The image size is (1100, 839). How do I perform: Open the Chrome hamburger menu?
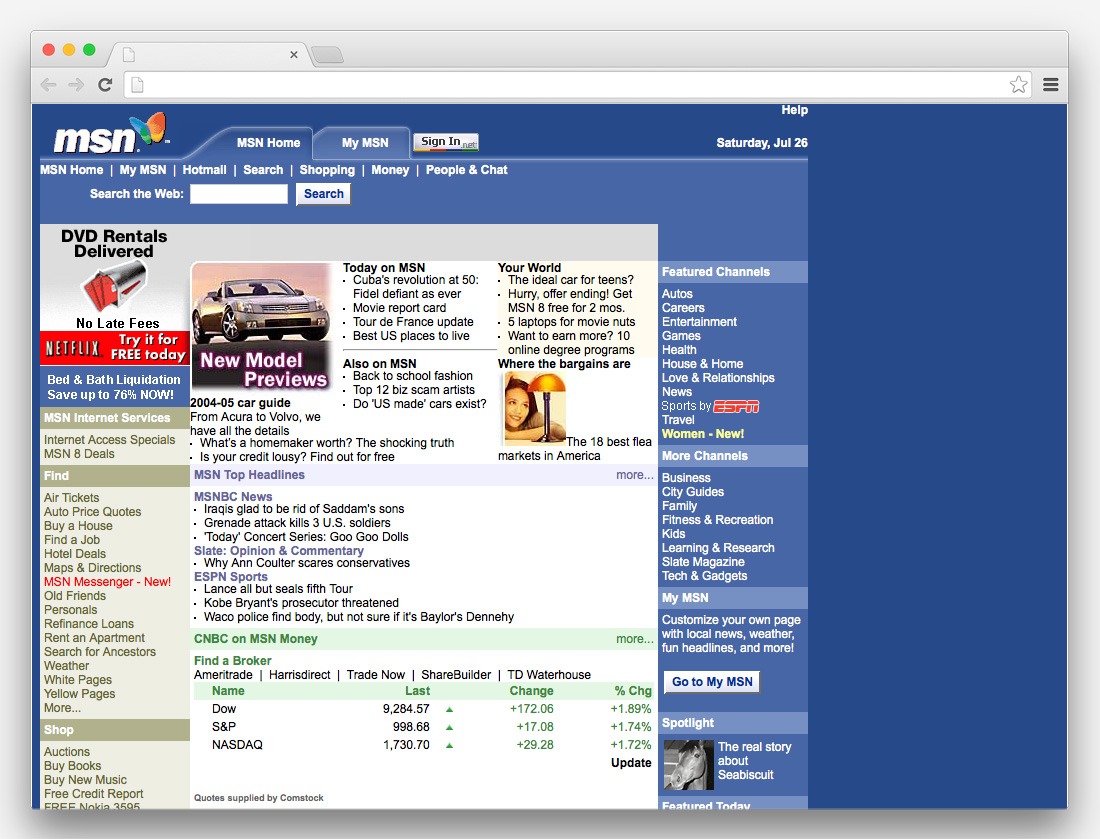(x=1050, y=85)
